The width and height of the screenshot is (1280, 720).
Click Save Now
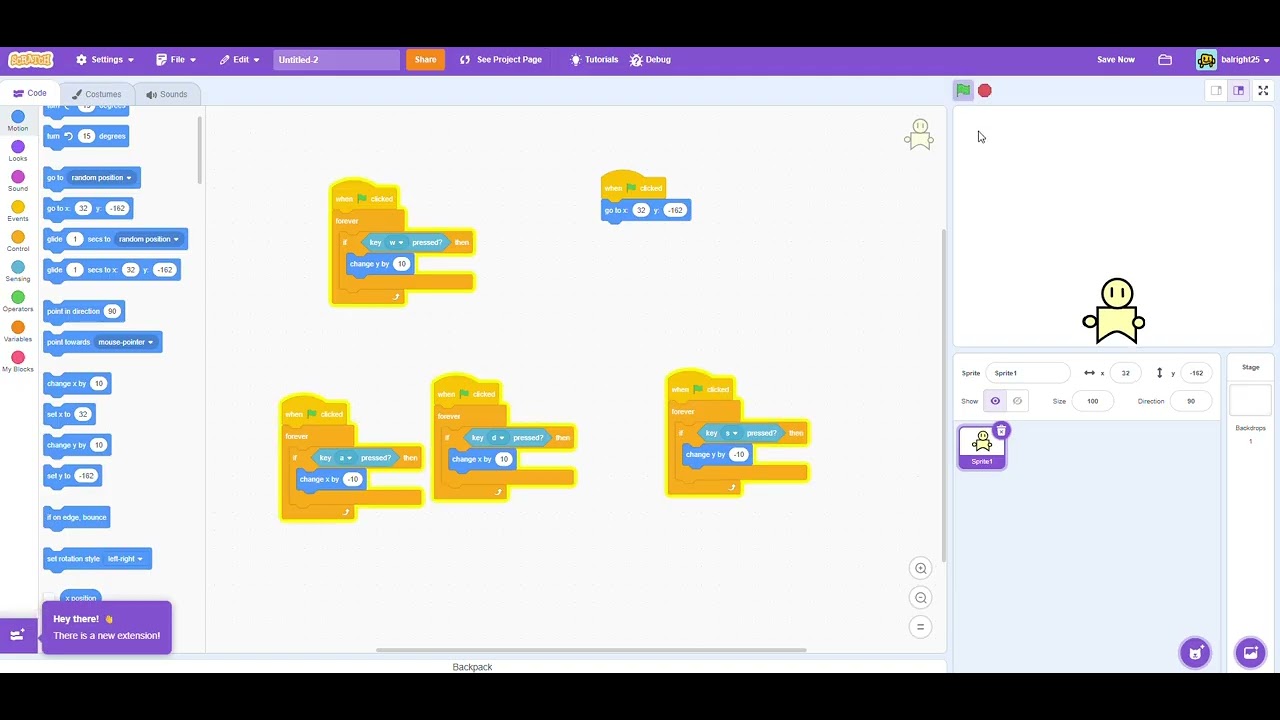(1116, 60)
